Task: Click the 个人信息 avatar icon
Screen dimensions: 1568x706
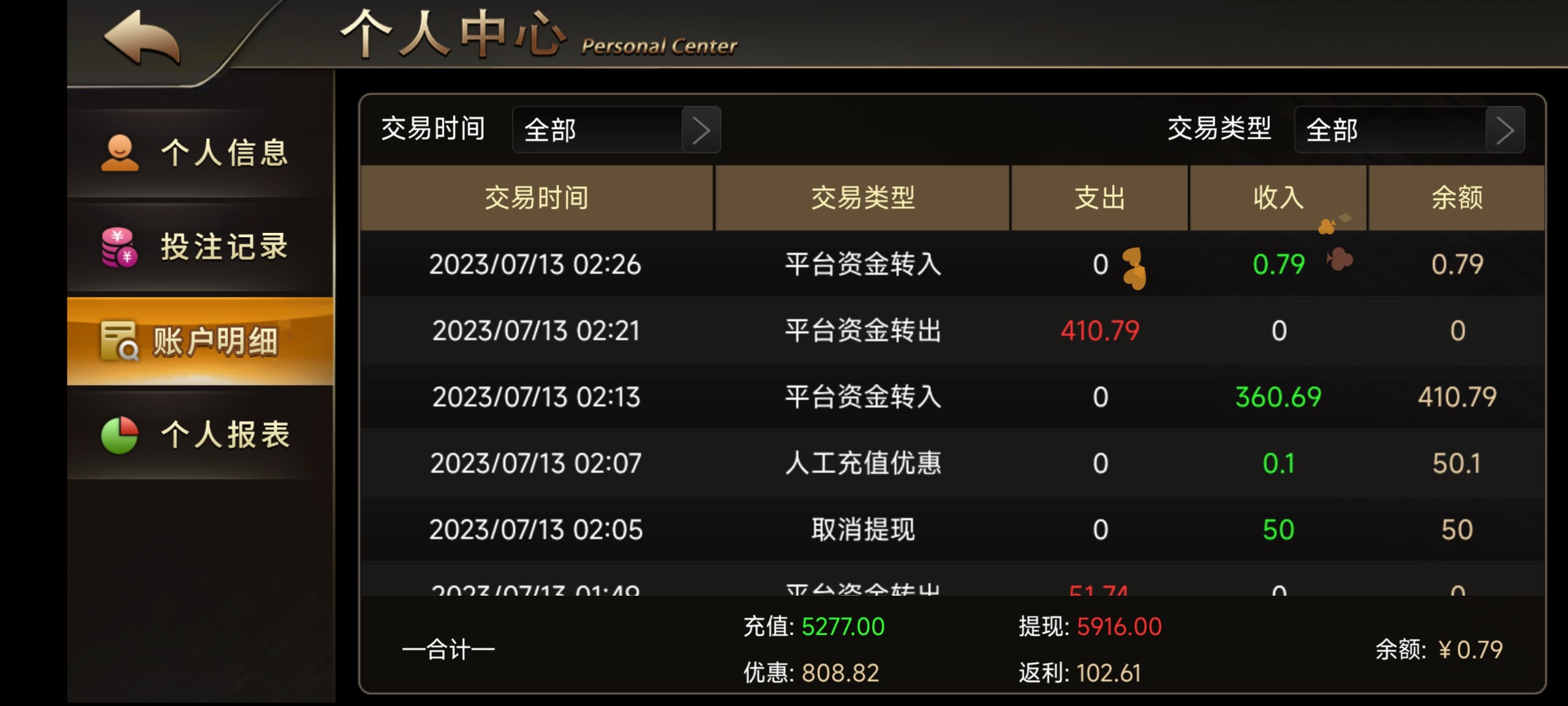Action: [119, 153]
